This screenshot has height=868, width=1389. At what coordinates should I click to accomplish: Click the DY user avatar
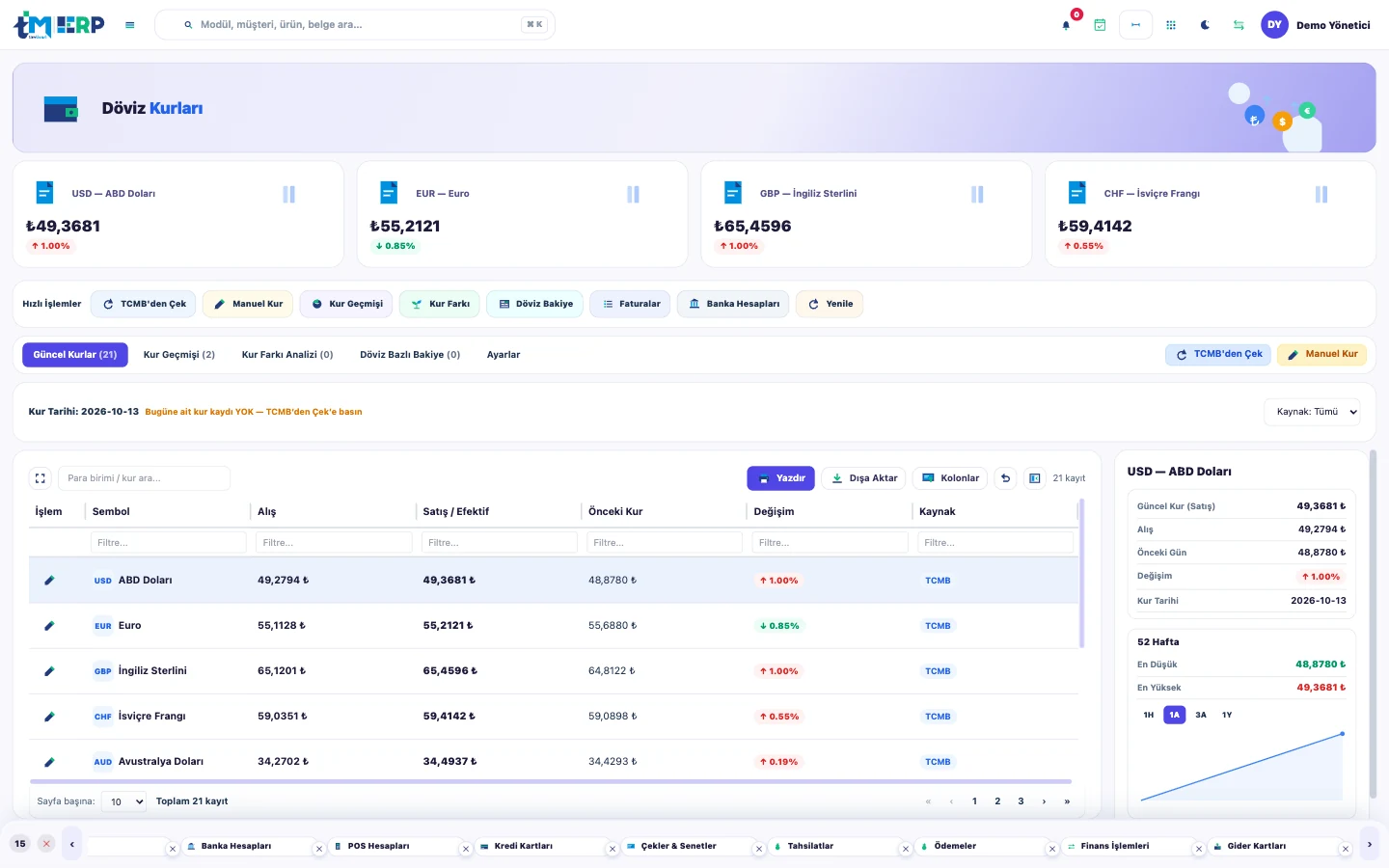[1274, 25]
